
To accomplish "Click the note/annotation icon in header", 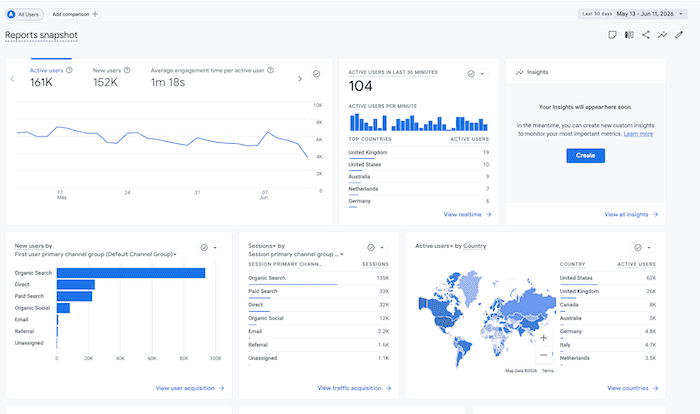I will coord(612,35).
